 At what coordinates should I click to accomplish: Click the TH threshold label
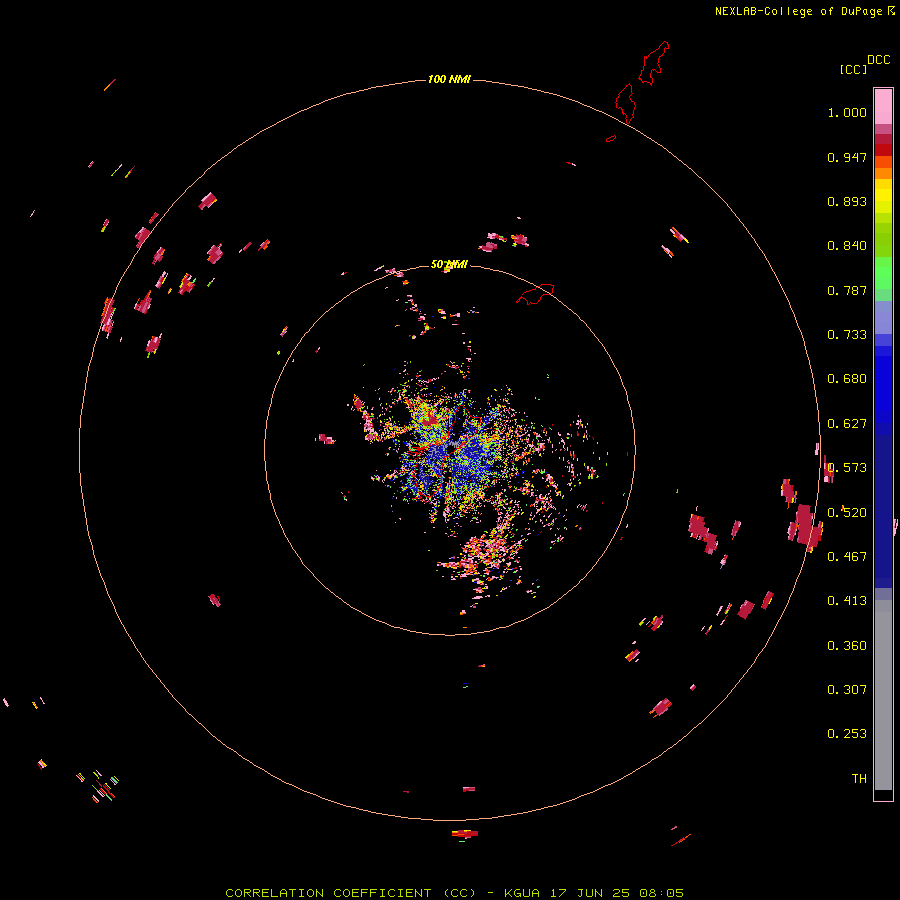point(859,779)
